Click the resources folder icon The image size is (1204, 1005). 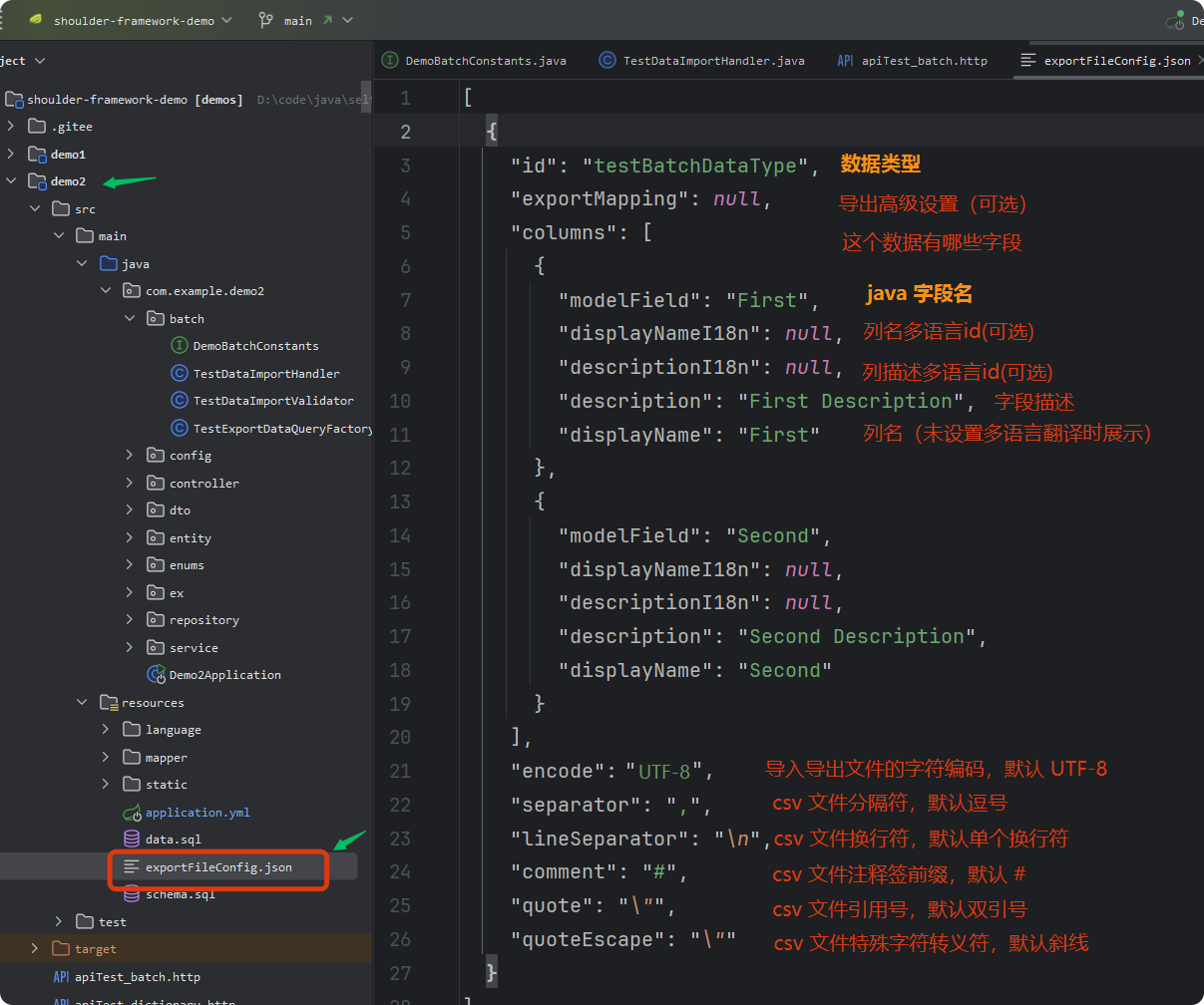tap(108, 703)
